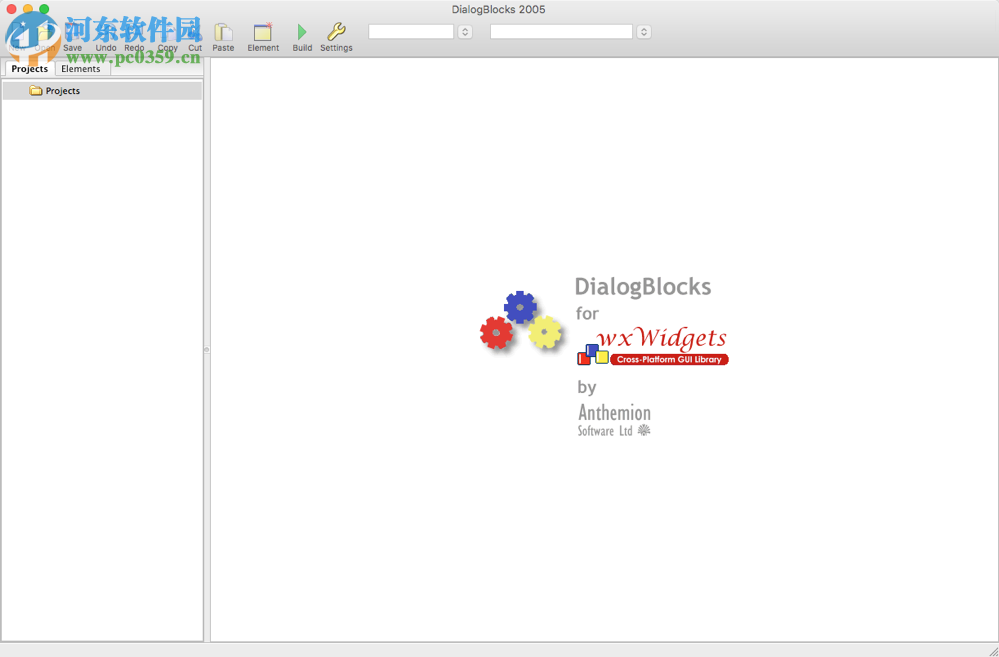
Task: Click the green macOS zoom window button
Action: tap(44, 9)
